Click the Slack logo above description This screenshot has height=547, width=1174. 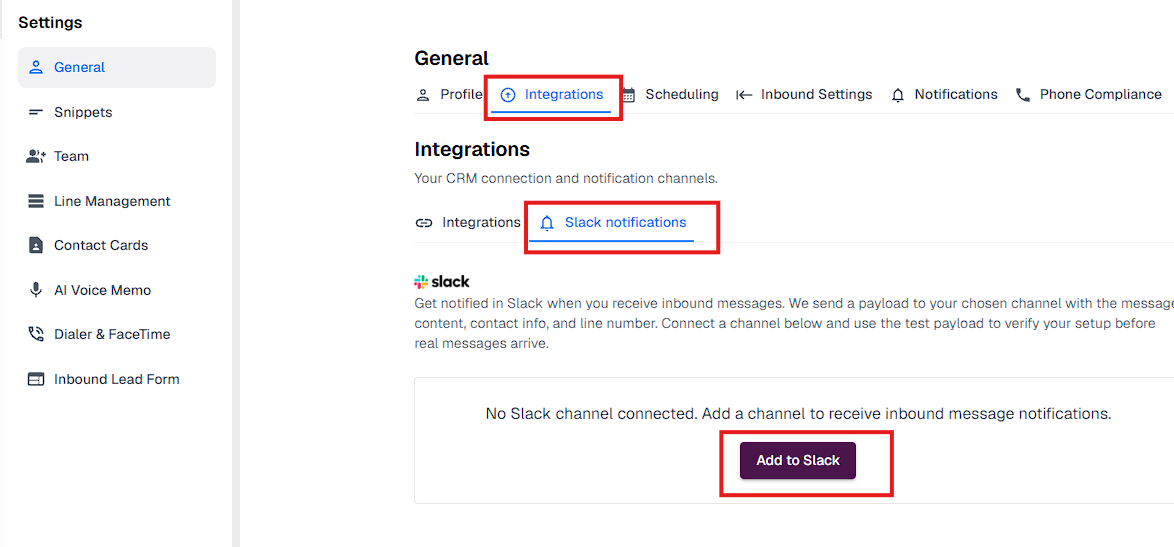442,281
